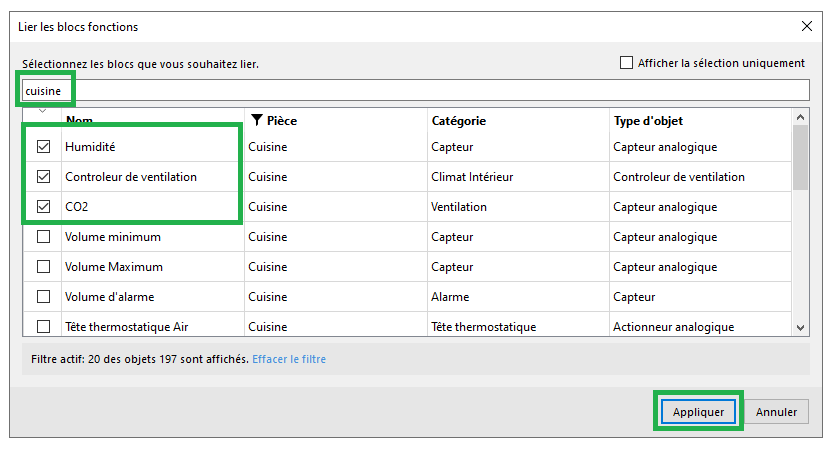Viewport: 833px width, 455px height.
Task: Uncheck the Humidité checkbox
Action: pyautogui.click(x=43, y=147)
